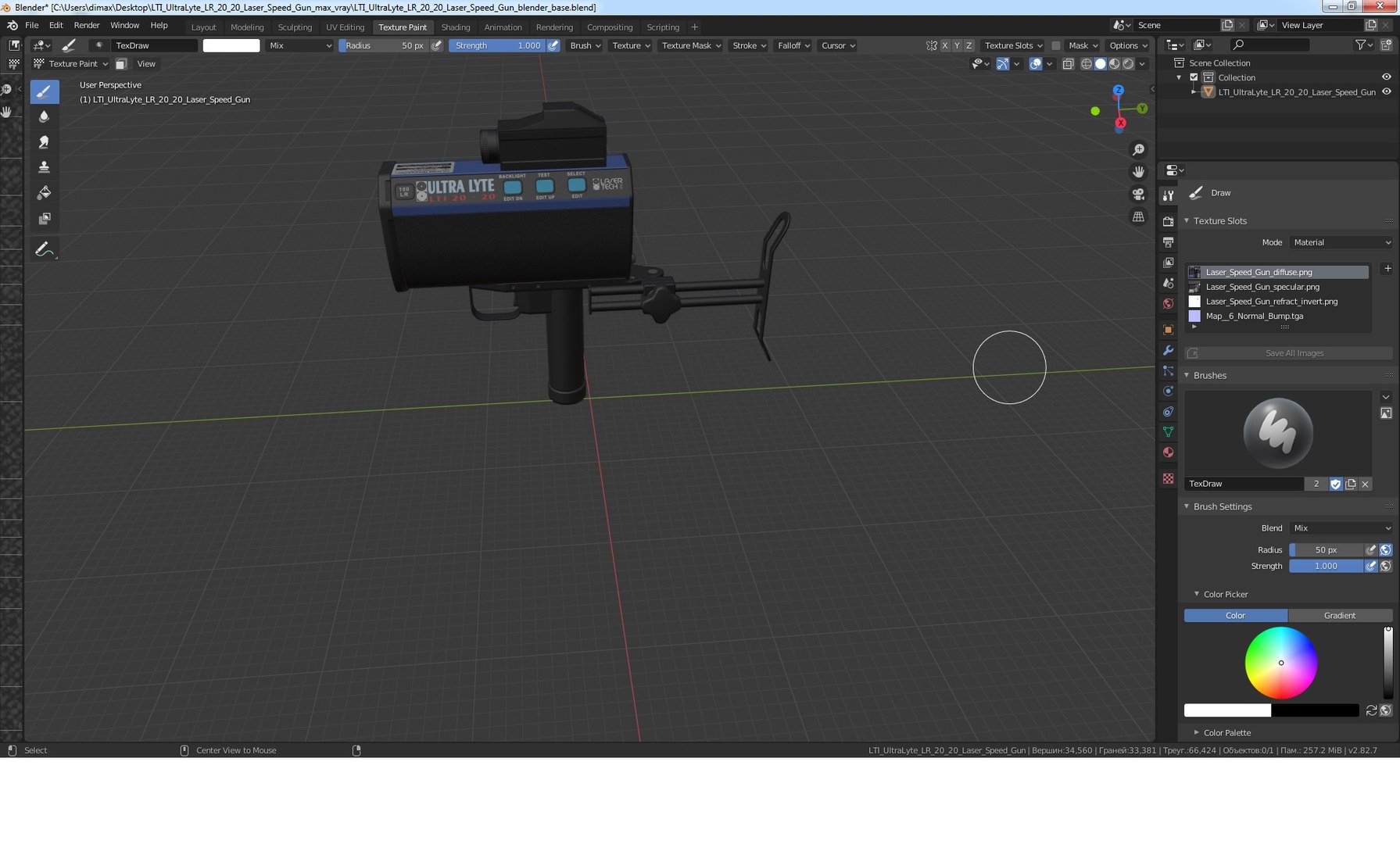The height and width of the screenshot is (844, 1400).
Task: Toggle the Collection checkbox in outliner
Action: coord(1194,77)
